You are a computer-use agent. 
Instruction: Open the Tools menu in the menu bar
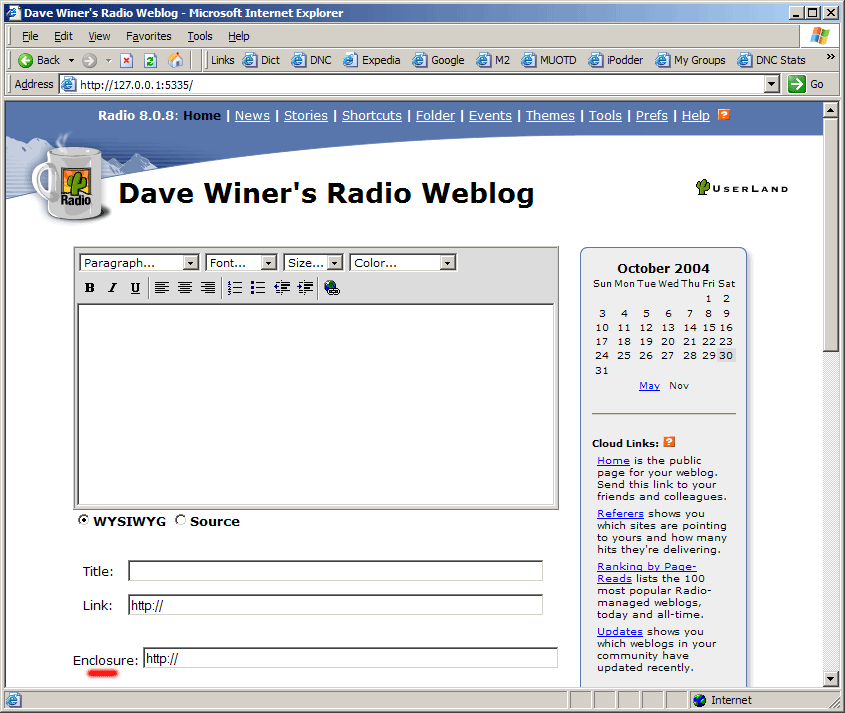200,36
